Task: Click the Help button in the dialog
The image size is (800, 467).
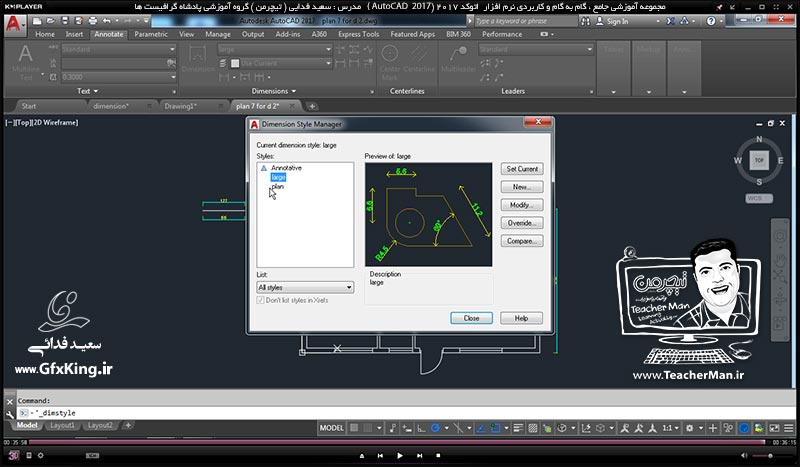Action: click(521, 318)
